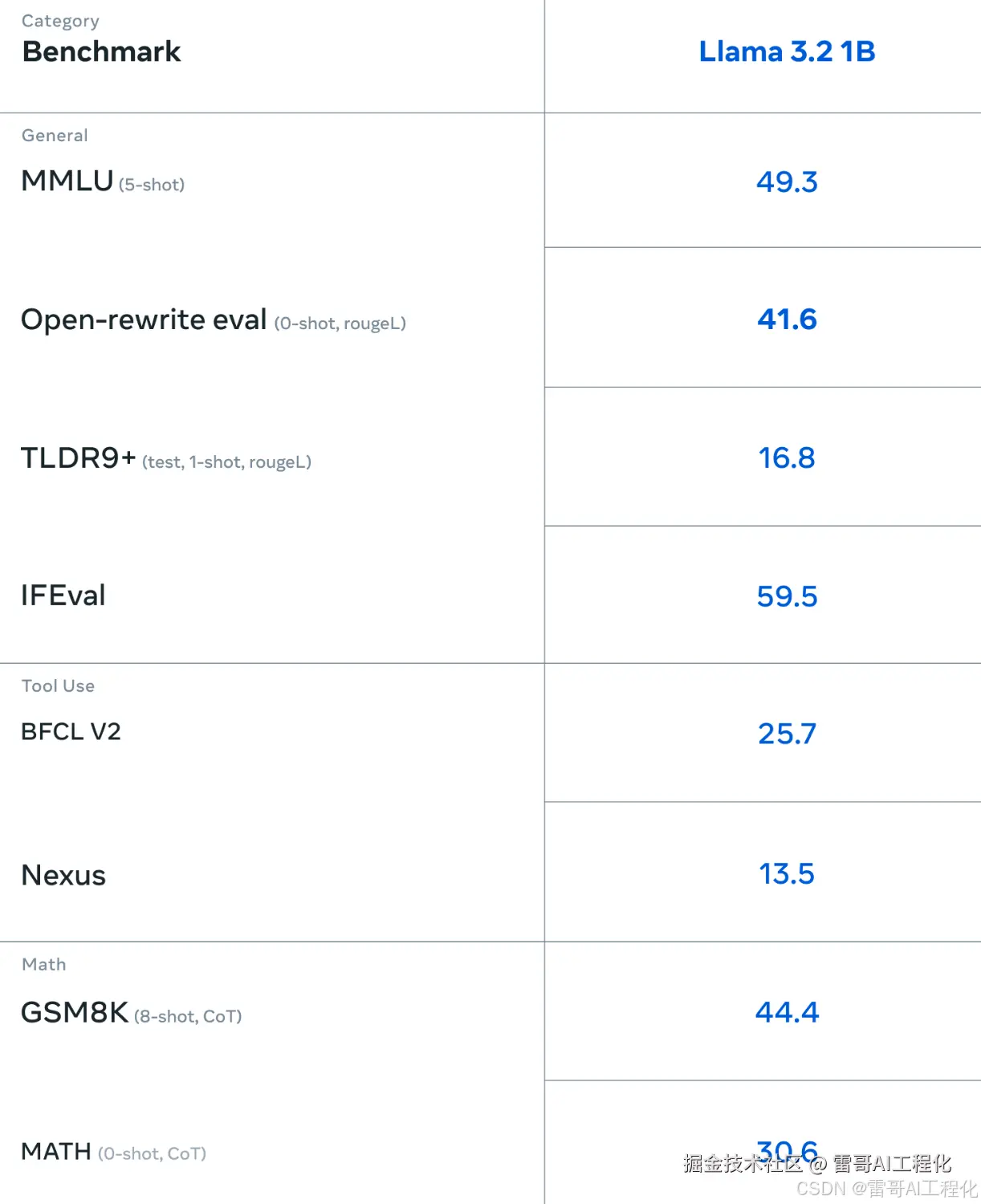Select the 41.6 score value

tap(787, 319)
